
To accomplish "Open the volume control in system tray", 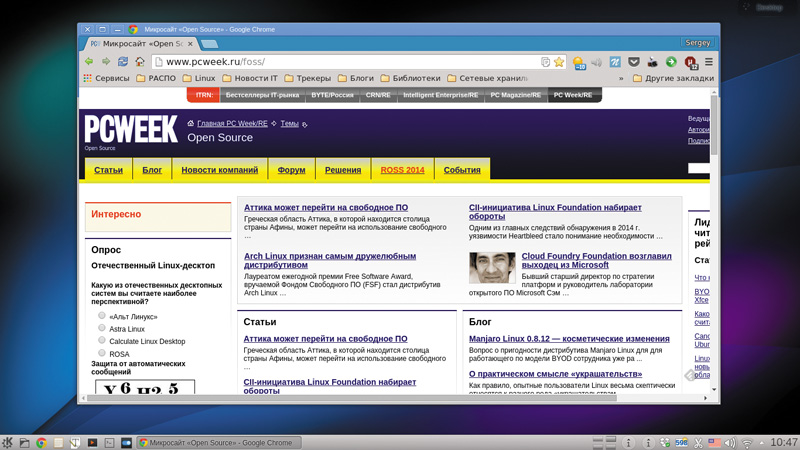I will pyautogui.click(x=730, y=443).
